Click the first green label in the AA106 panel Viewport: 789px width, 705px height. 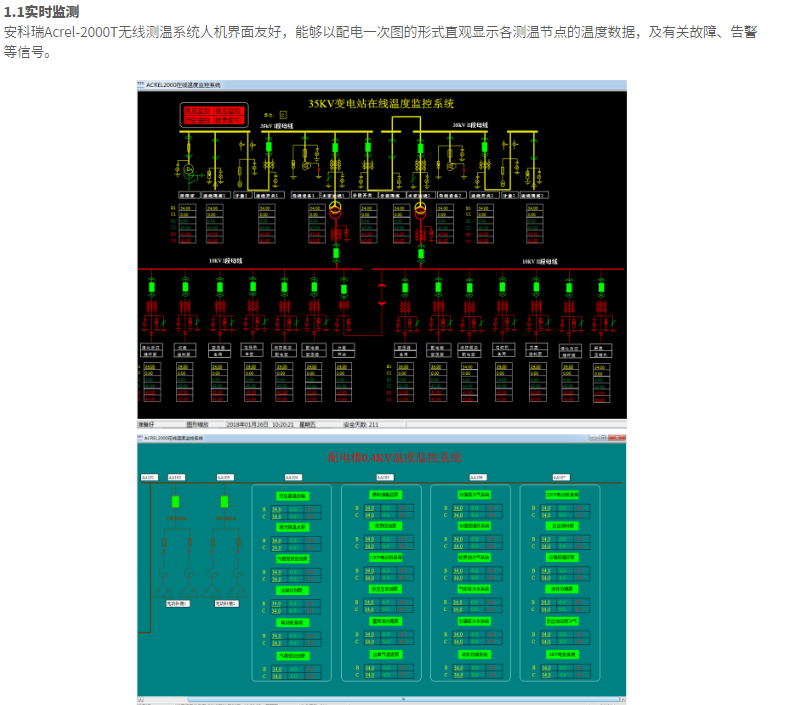(474, 495)
